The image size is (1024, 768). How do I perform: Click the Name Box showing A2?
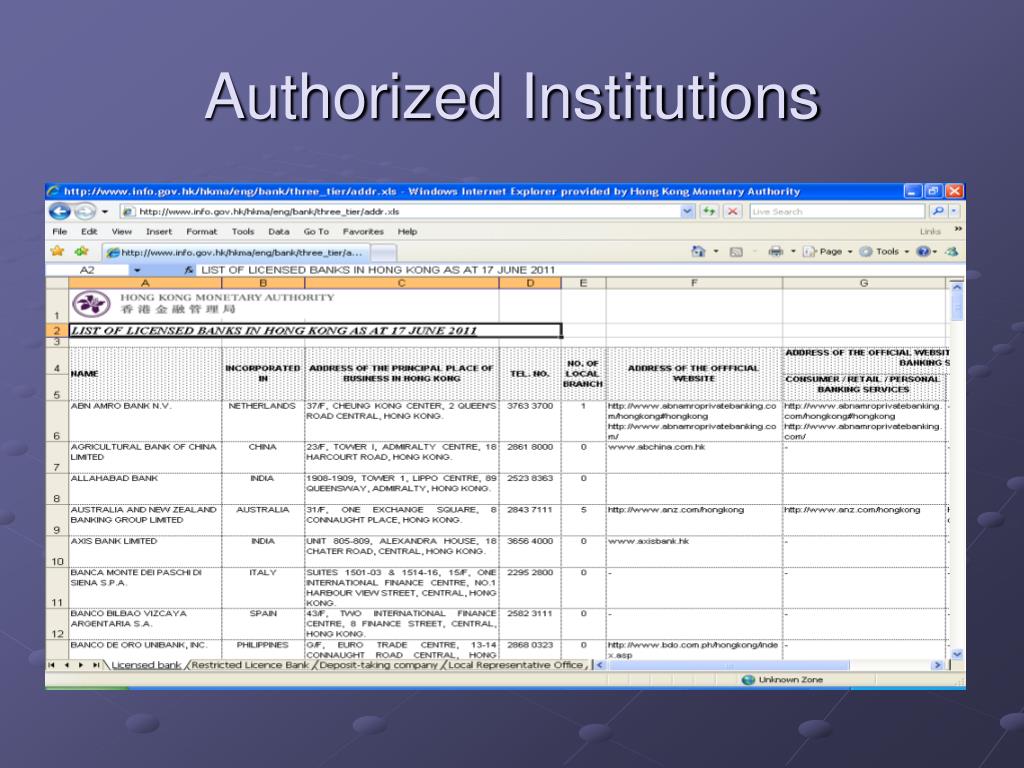point(87,270)
